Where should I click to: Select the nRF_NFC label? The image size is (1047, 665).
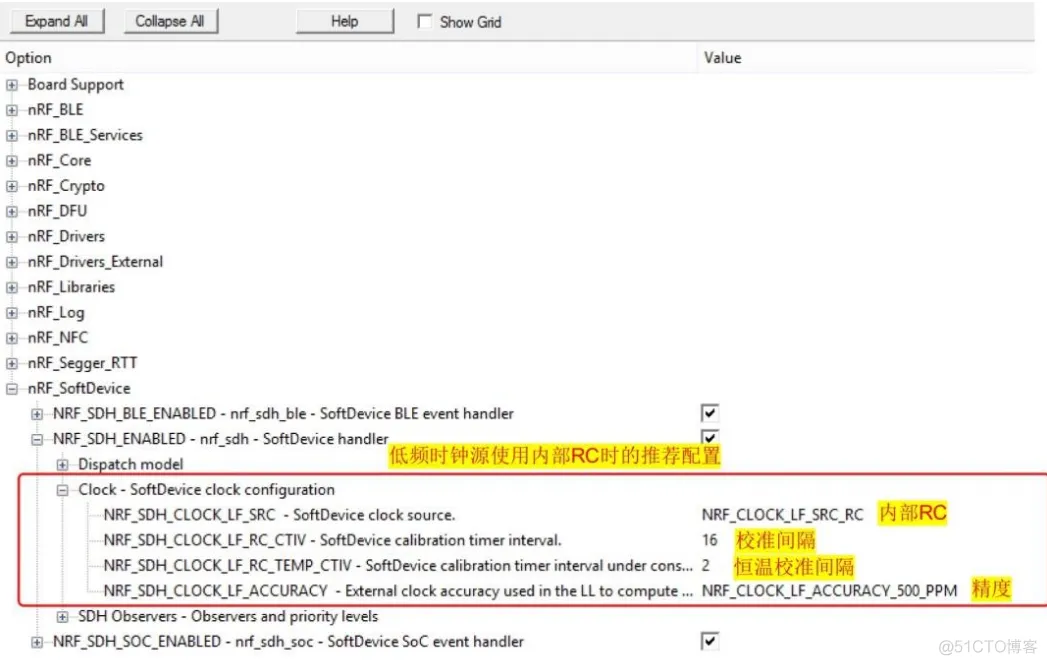coord(57,338)
